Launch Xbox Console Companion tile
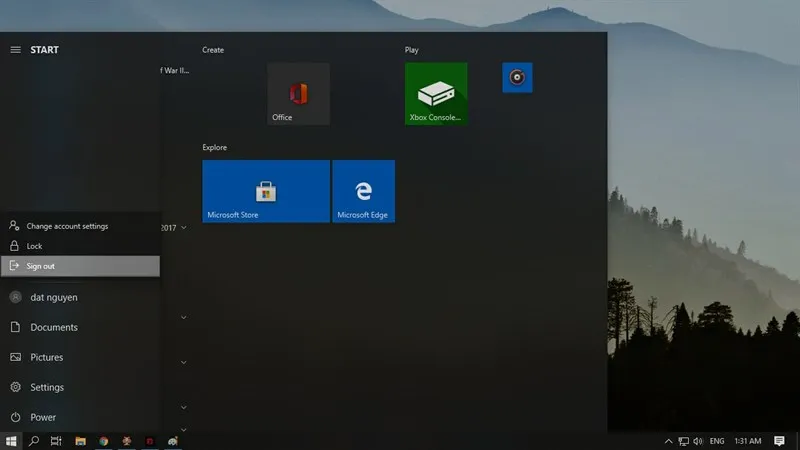The image size is (800, 450). 436,94
